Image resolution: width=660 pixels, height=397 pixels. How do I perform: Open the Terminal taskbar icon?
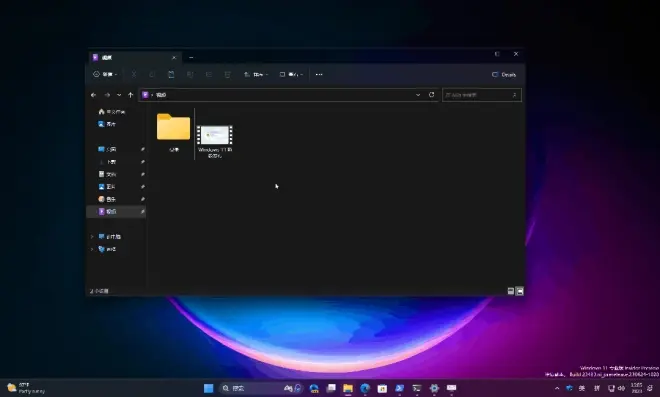pos(417,388)
